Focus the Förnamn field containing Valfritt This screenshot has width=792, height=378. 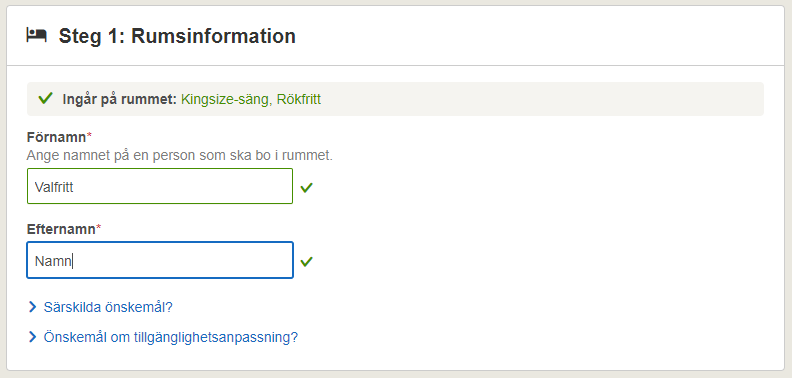coord(160,186)
